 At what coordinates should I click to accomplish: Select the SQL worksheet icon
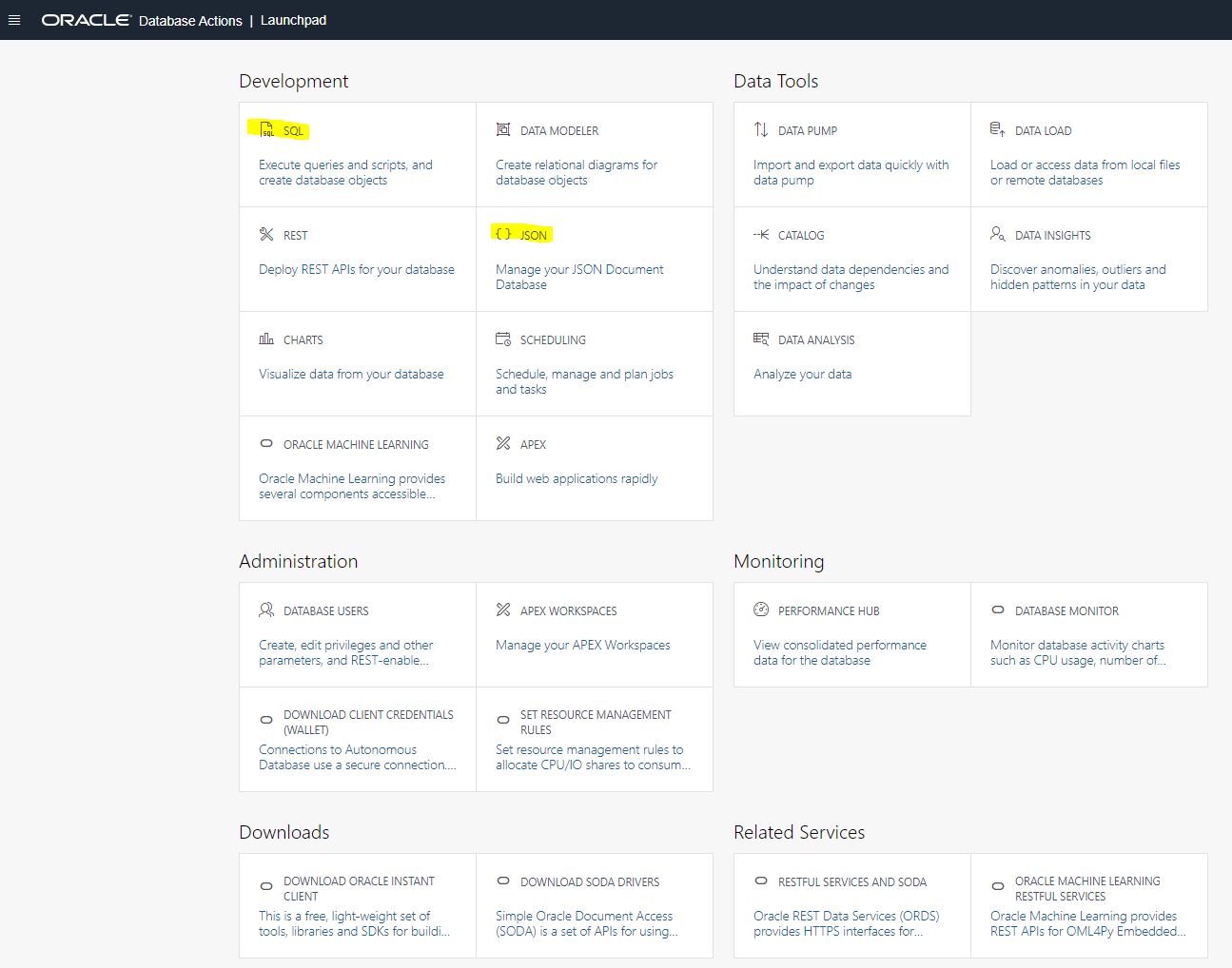pos(264,130)
